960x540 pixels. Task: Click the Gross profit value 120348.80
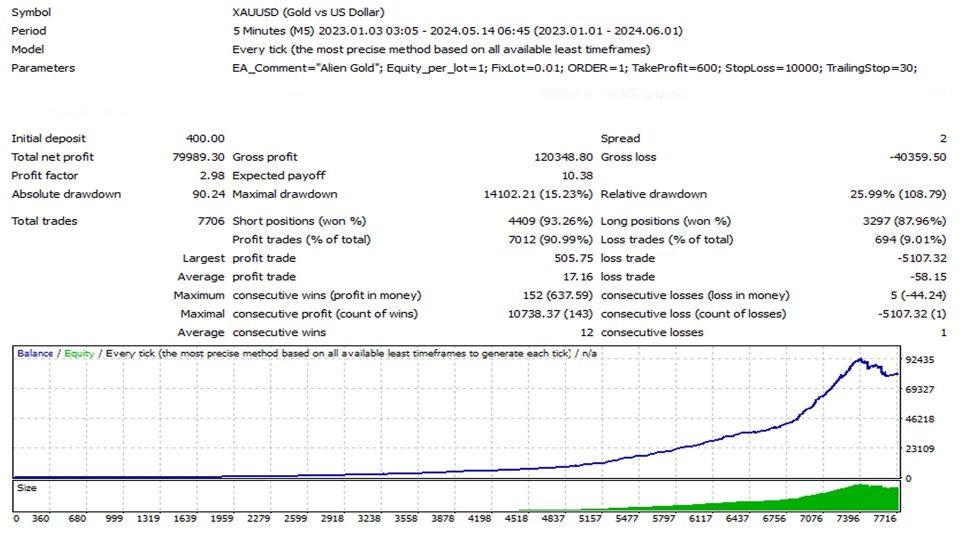pyautogui.click(x=563, y=157)
